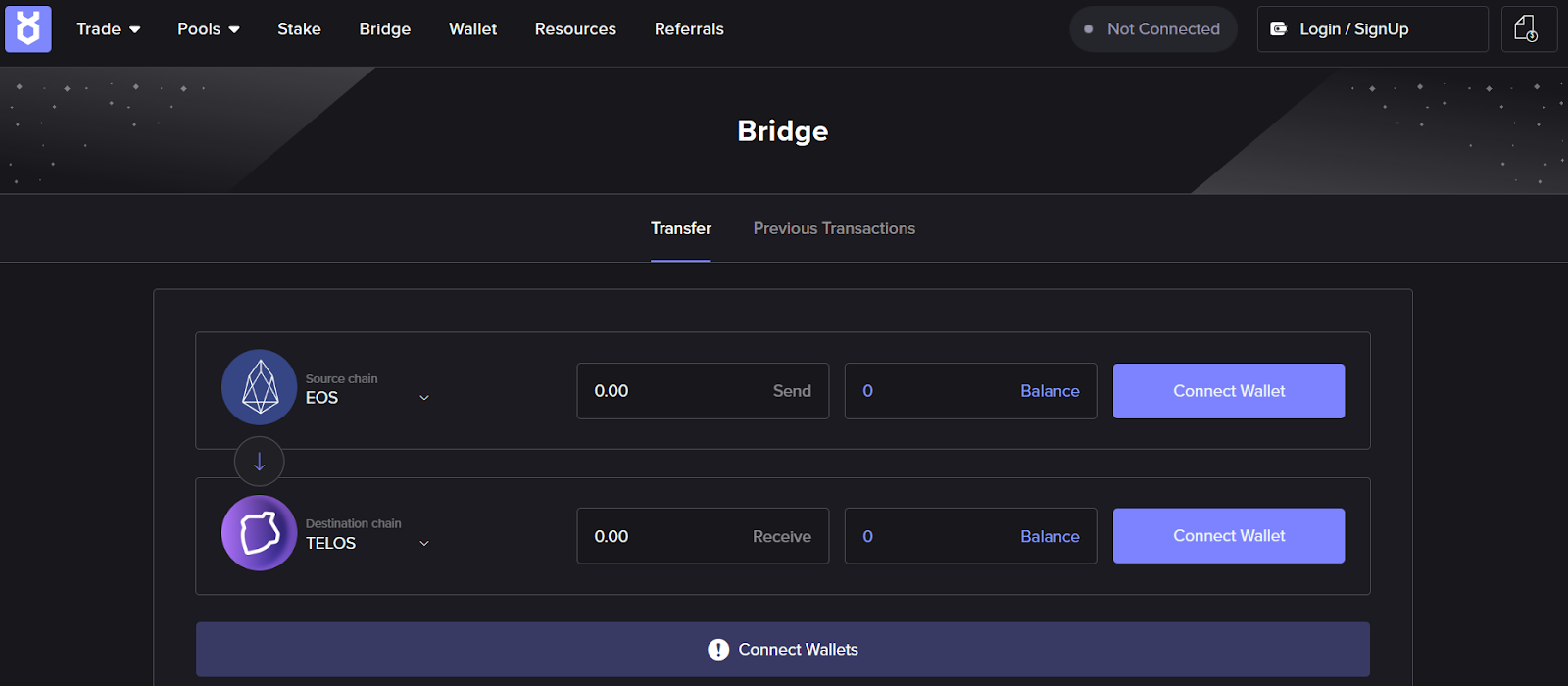Expand the Source chain EOS dropdown

pyautogui.click(x=367, y=389)
